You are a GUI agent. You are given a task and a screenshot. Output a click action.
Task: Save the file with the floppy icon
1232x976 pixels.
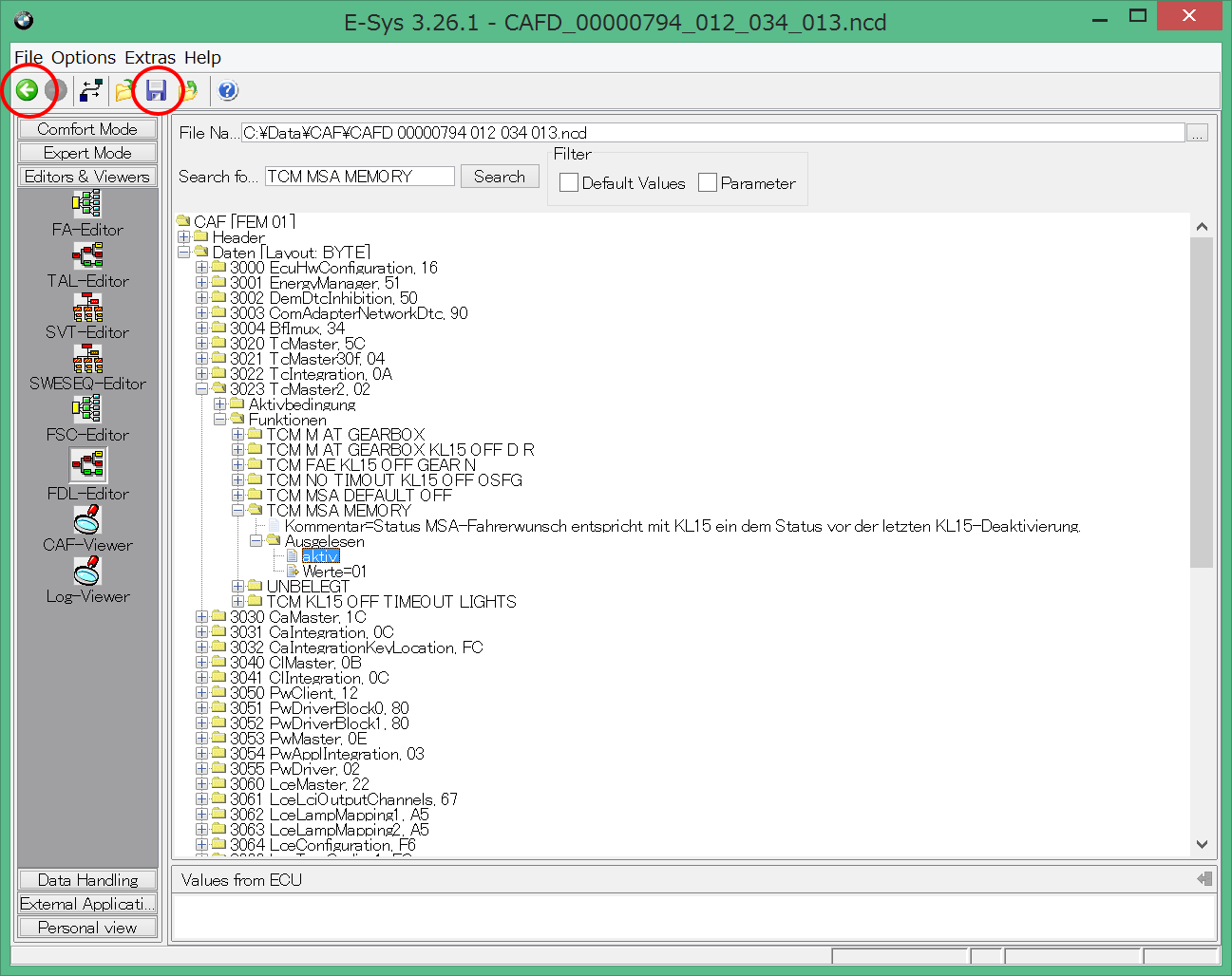[156, 90]
